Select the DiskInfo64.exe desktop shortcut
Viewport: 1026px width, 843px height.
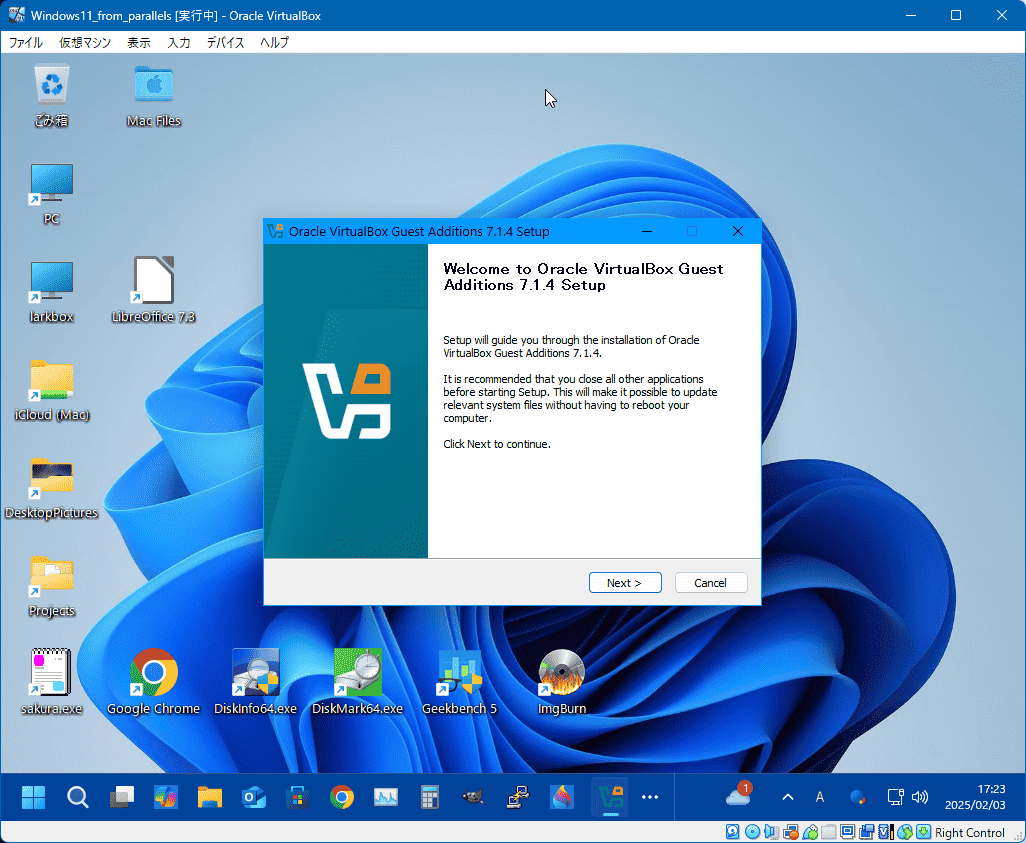(255, 682)
